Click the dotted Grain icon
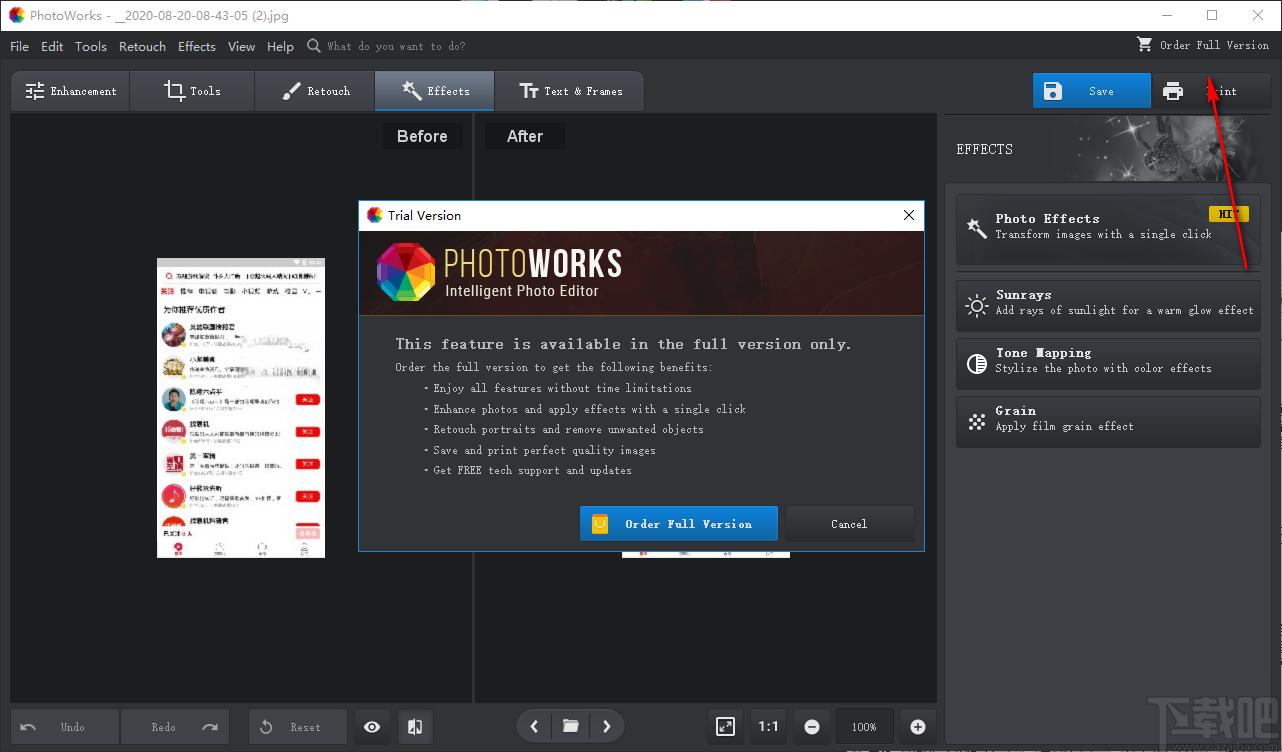 click(x=977, y=422)
